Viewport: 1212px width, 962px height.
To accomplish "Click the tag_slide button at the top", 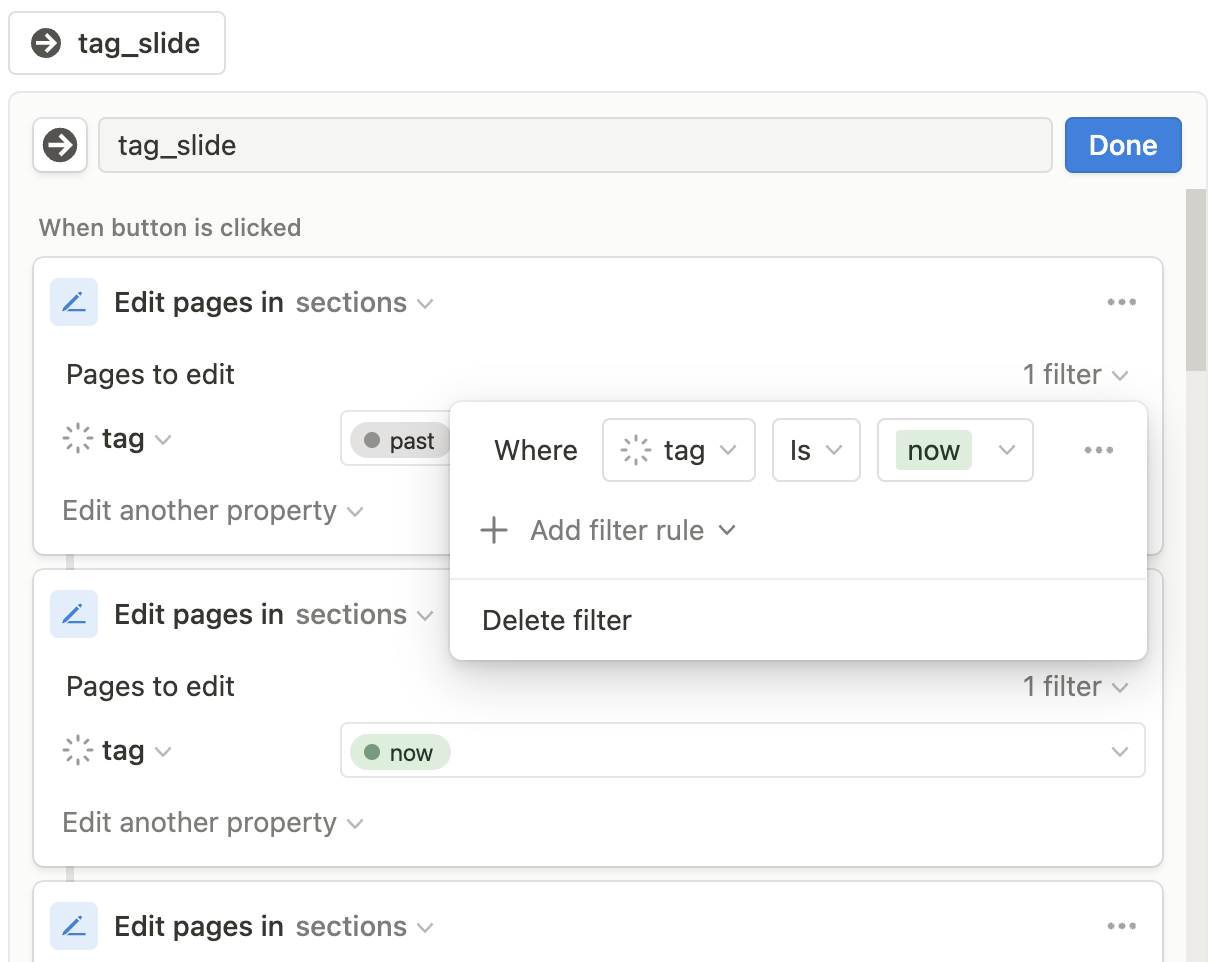I will pyautogui.click(x=117, y=43).
